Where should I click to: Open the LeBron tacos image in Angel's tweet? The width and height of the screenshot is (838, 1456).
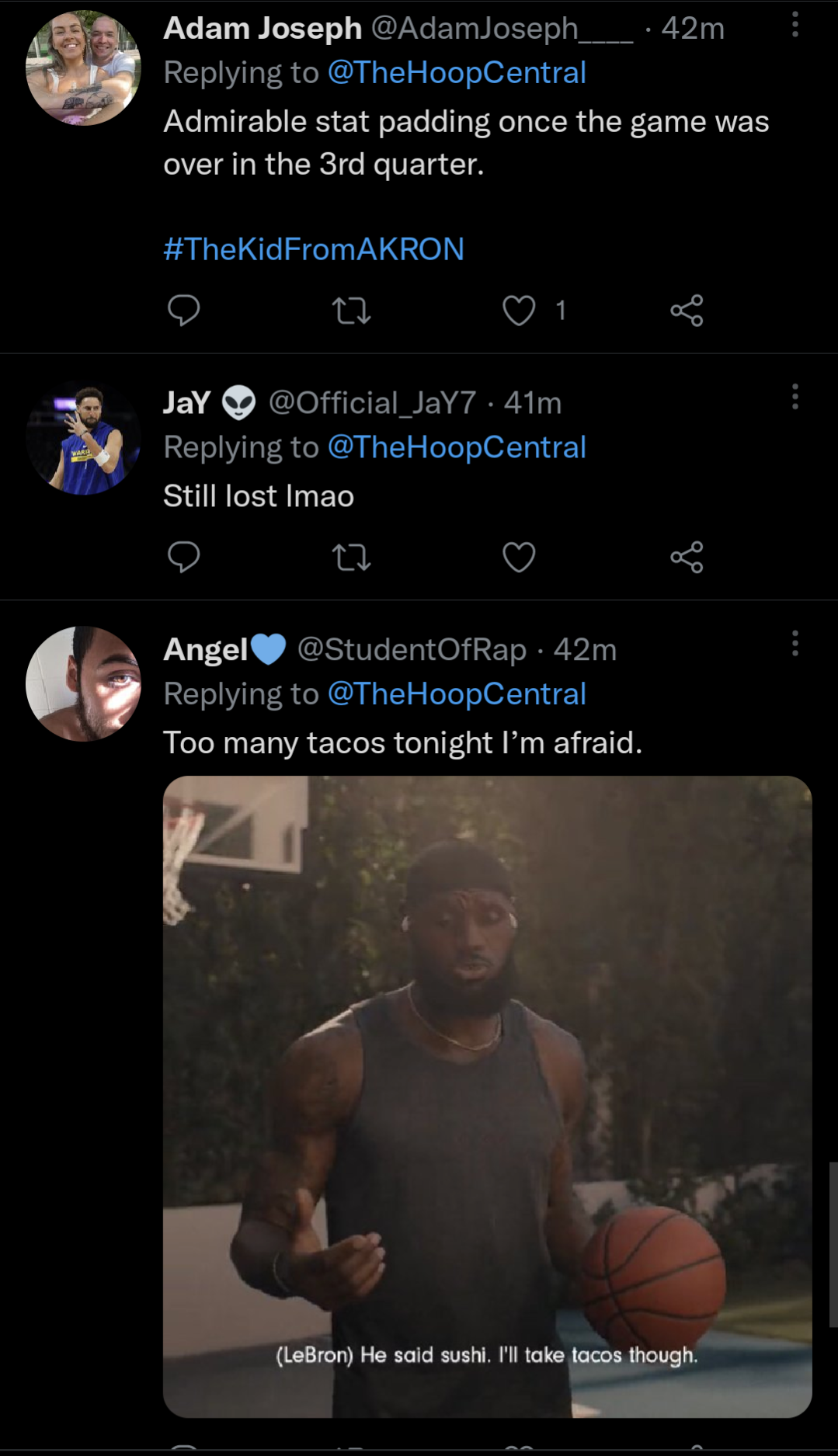487,1096
